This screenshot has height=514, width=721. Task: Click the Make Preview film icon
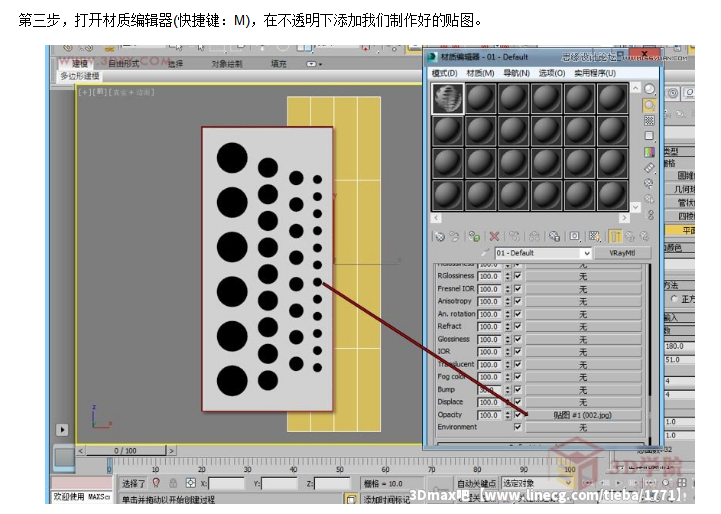pos(649,167)
